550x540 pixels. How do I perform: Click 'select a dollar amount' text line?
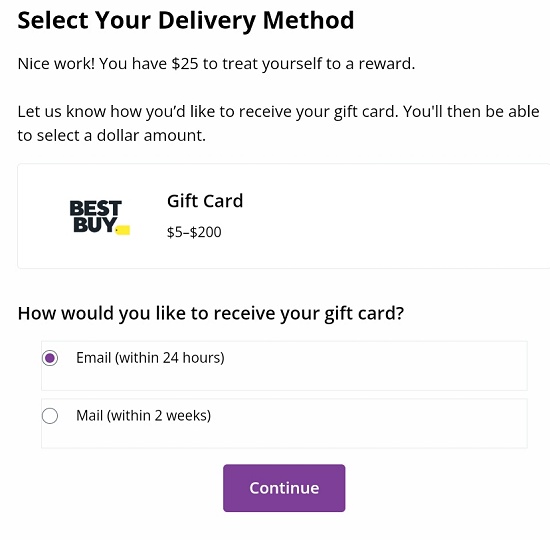pyautogui.click(x=112, y=135)
